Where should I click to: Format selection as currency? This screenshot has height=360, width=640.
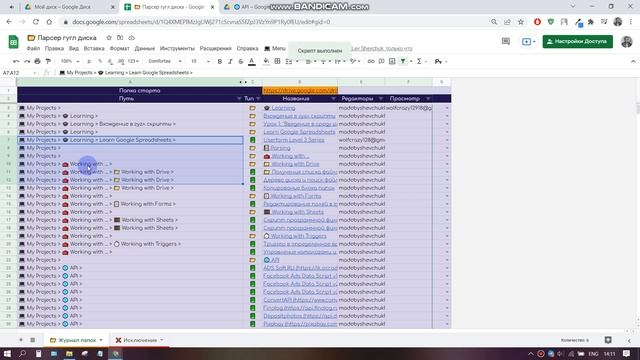coord(89,61)
